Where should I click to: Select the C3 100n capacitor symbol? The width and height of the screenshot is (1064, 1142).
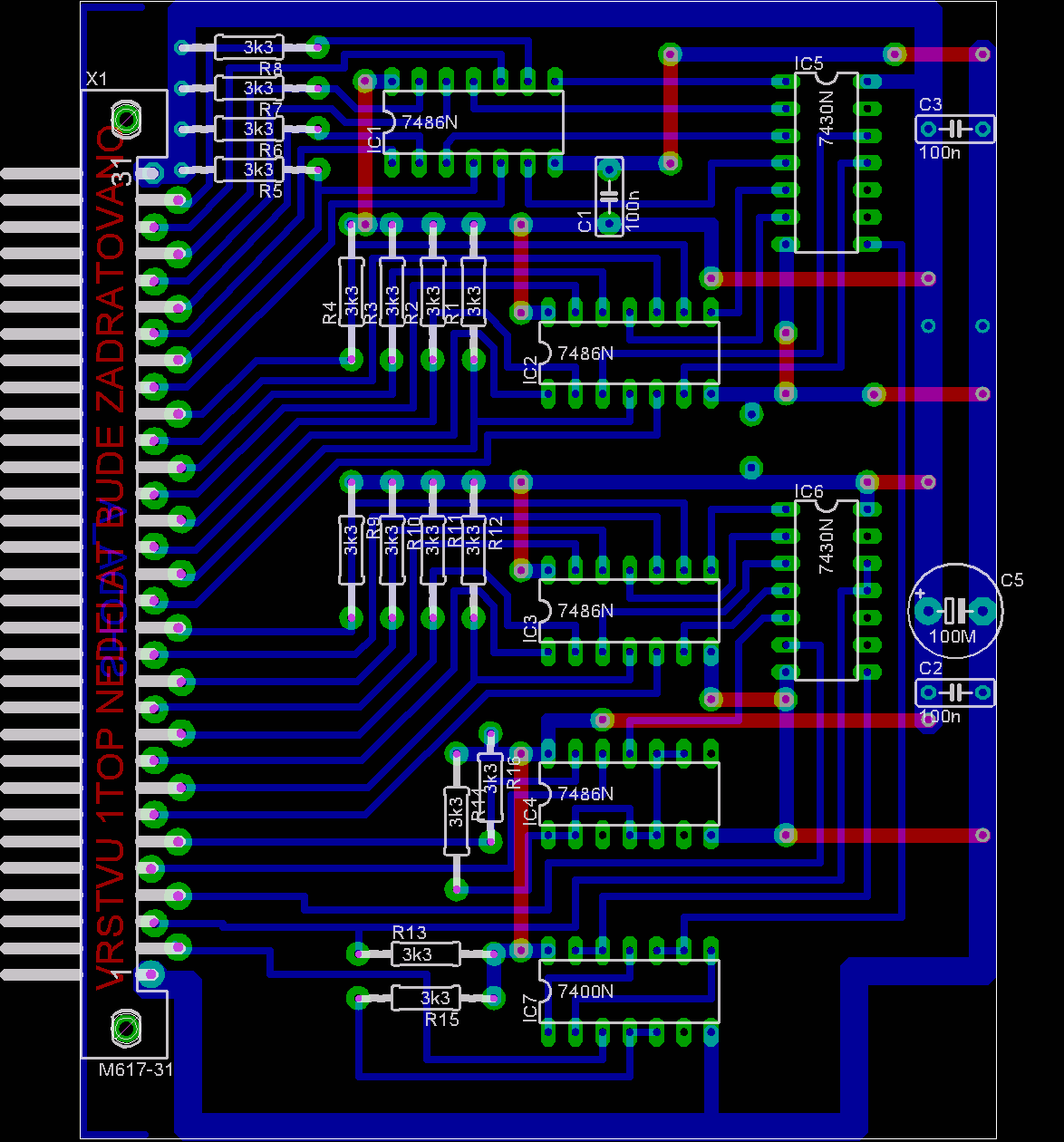(x=954, y=130)
